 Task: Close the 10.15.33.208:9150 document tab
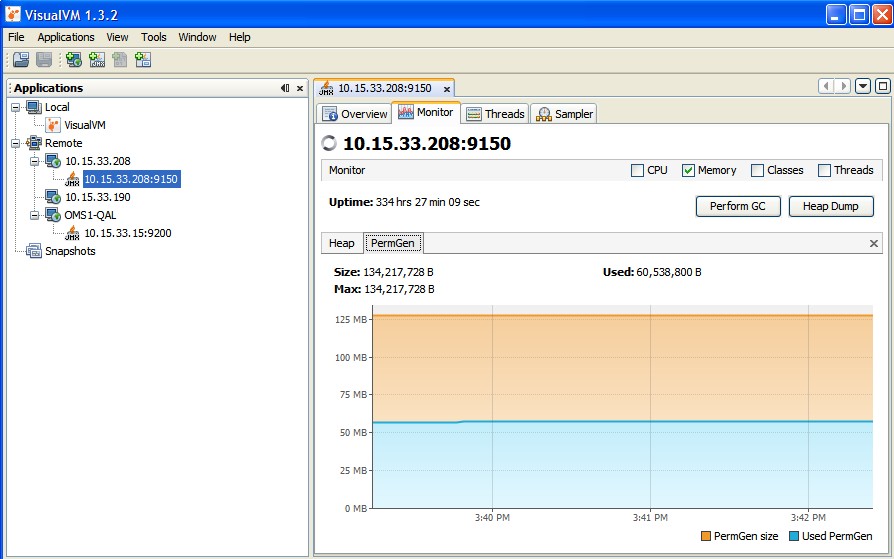[447, 89]
